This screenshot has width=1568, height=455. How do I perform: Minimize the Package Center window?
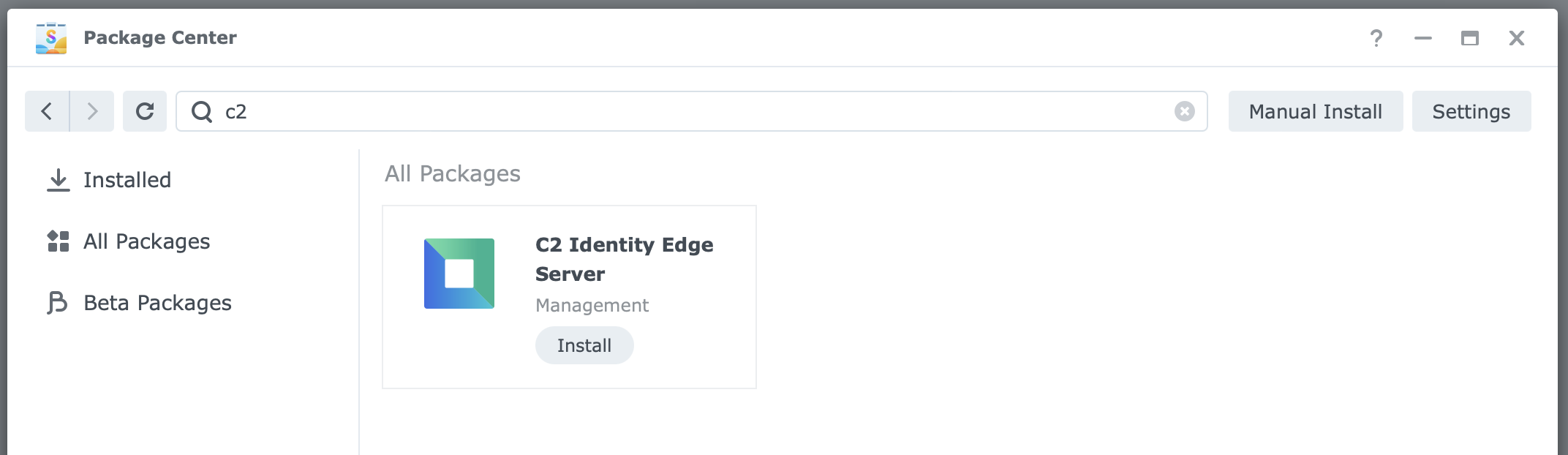click(x=1423, y=38)
